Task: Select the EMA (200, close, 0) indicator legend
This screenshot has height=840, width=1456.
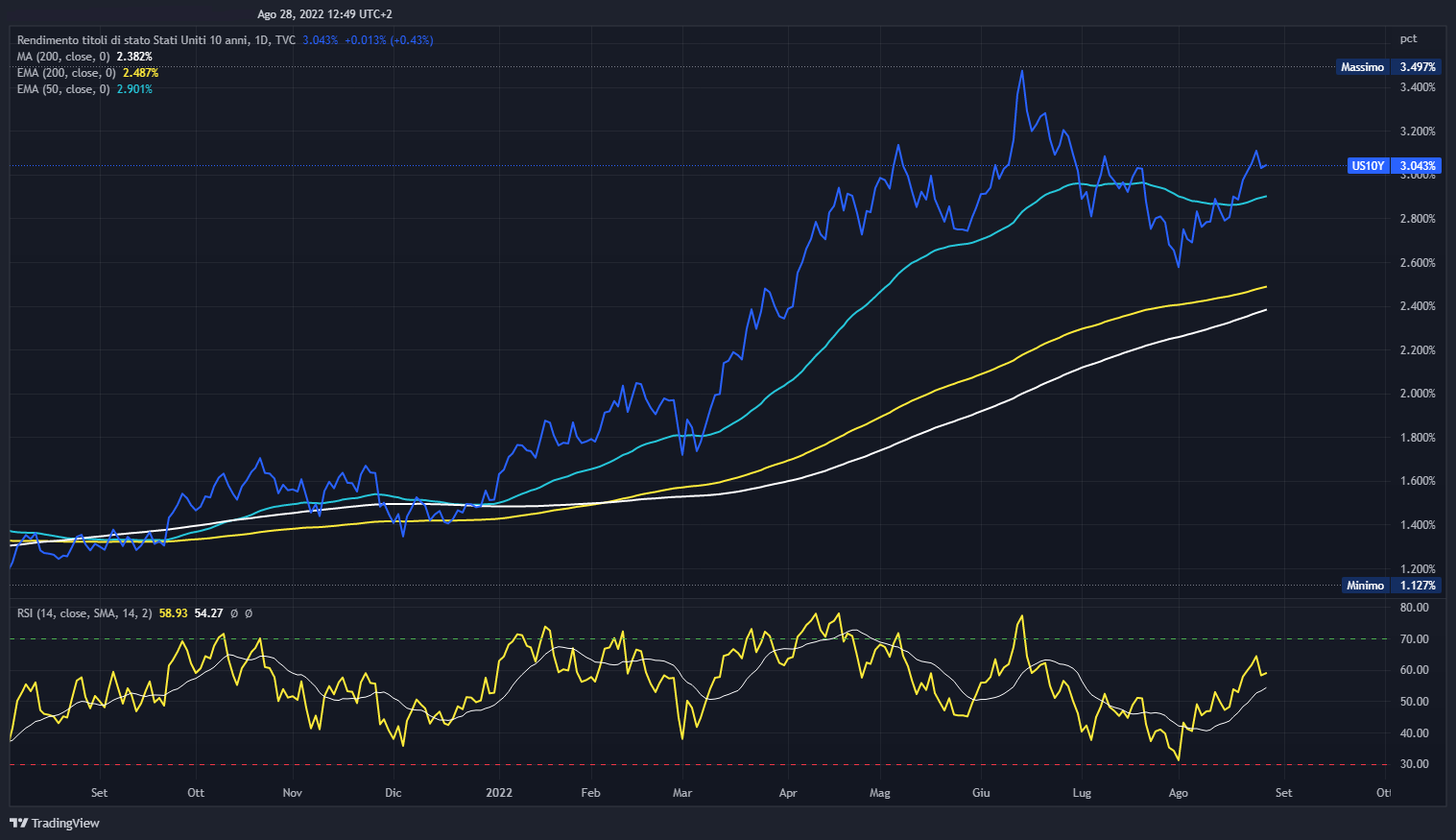Action: coord(66,73)
